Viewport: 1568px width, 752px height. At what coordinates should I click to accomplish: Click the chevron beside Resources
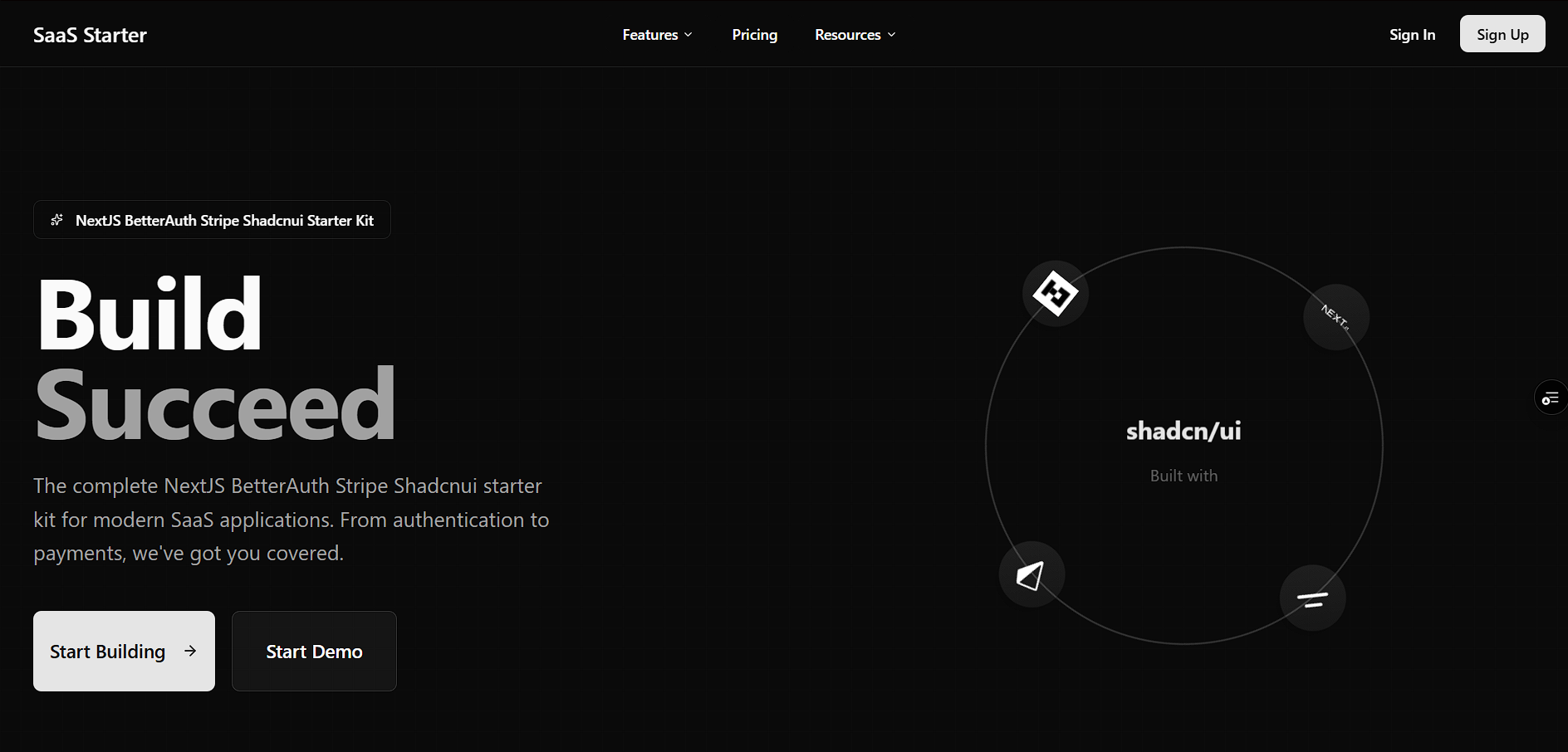click(890, 35)
